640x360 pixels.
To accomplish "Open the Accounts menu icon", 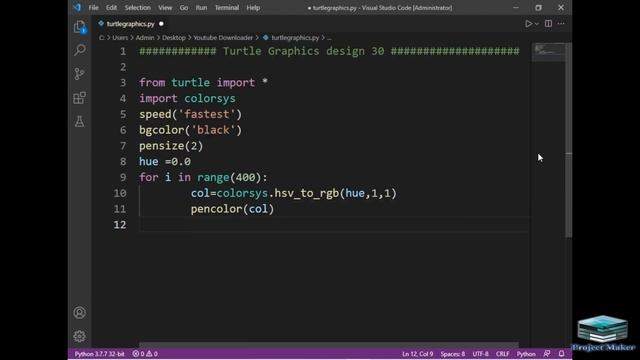I will (80, 313).
